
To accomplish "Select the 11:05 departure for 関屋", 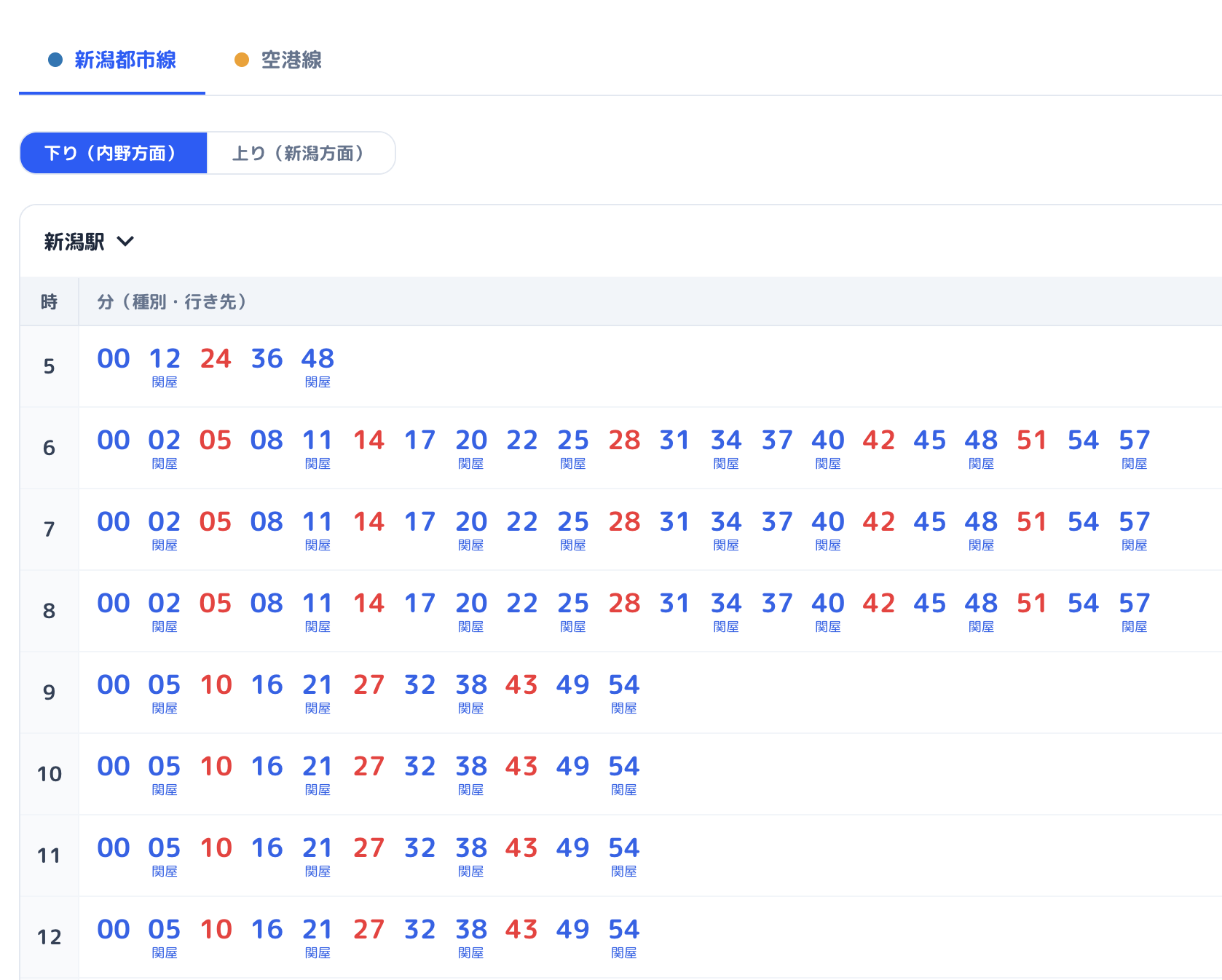I will [165, 855].
